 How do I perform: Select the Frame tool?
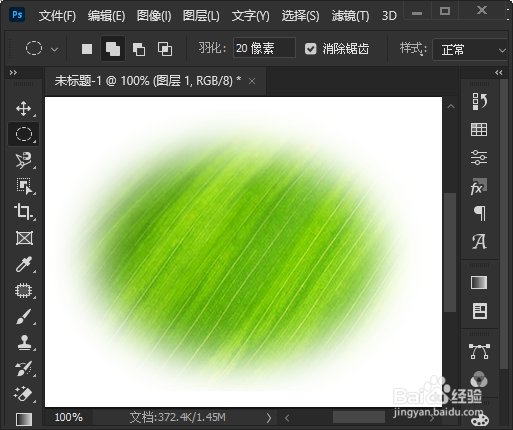(24, 238)
